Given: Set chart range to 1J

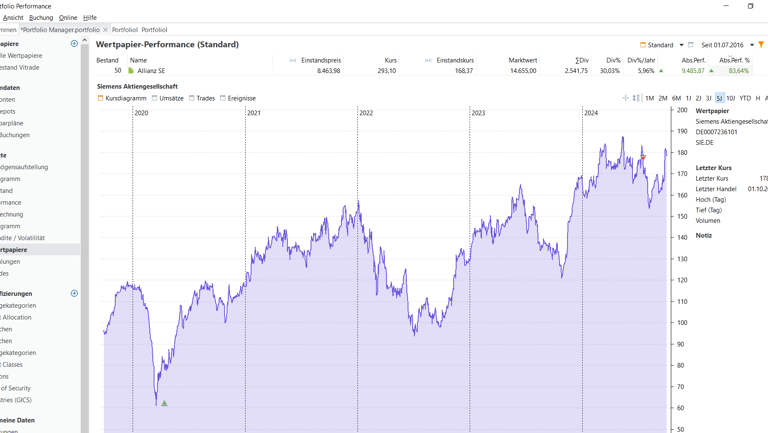Looking at the screenshot, I should point(688,98).
